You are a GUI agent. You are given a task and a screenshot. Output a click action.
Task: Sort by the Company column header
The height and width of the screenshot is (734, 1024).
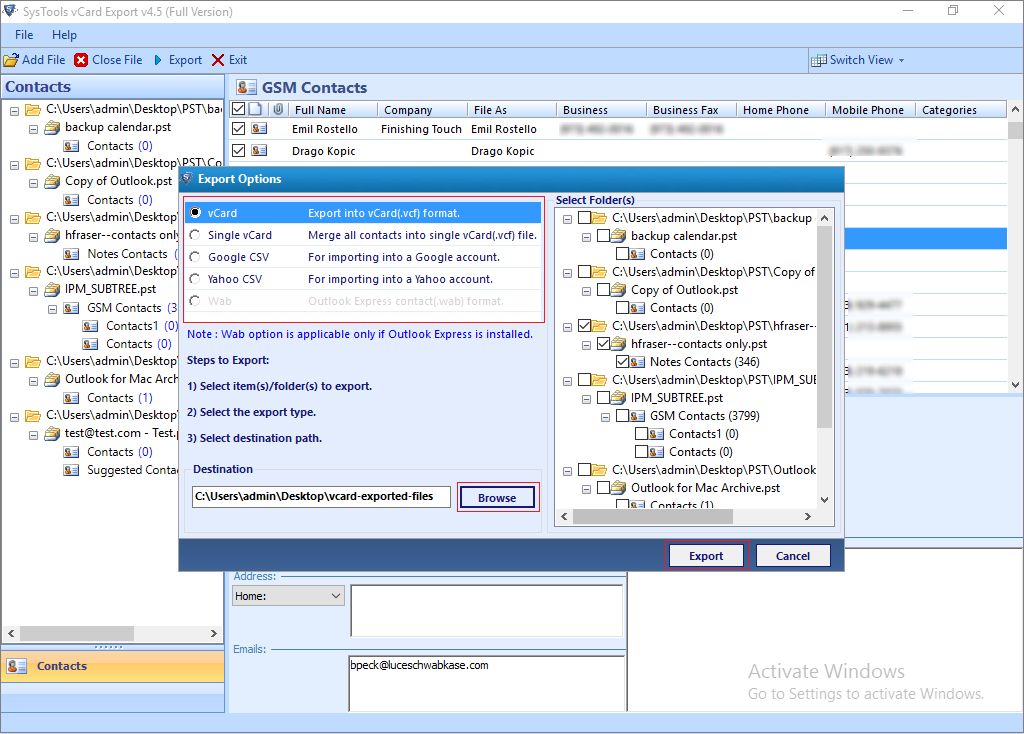[x=422, y=110]
